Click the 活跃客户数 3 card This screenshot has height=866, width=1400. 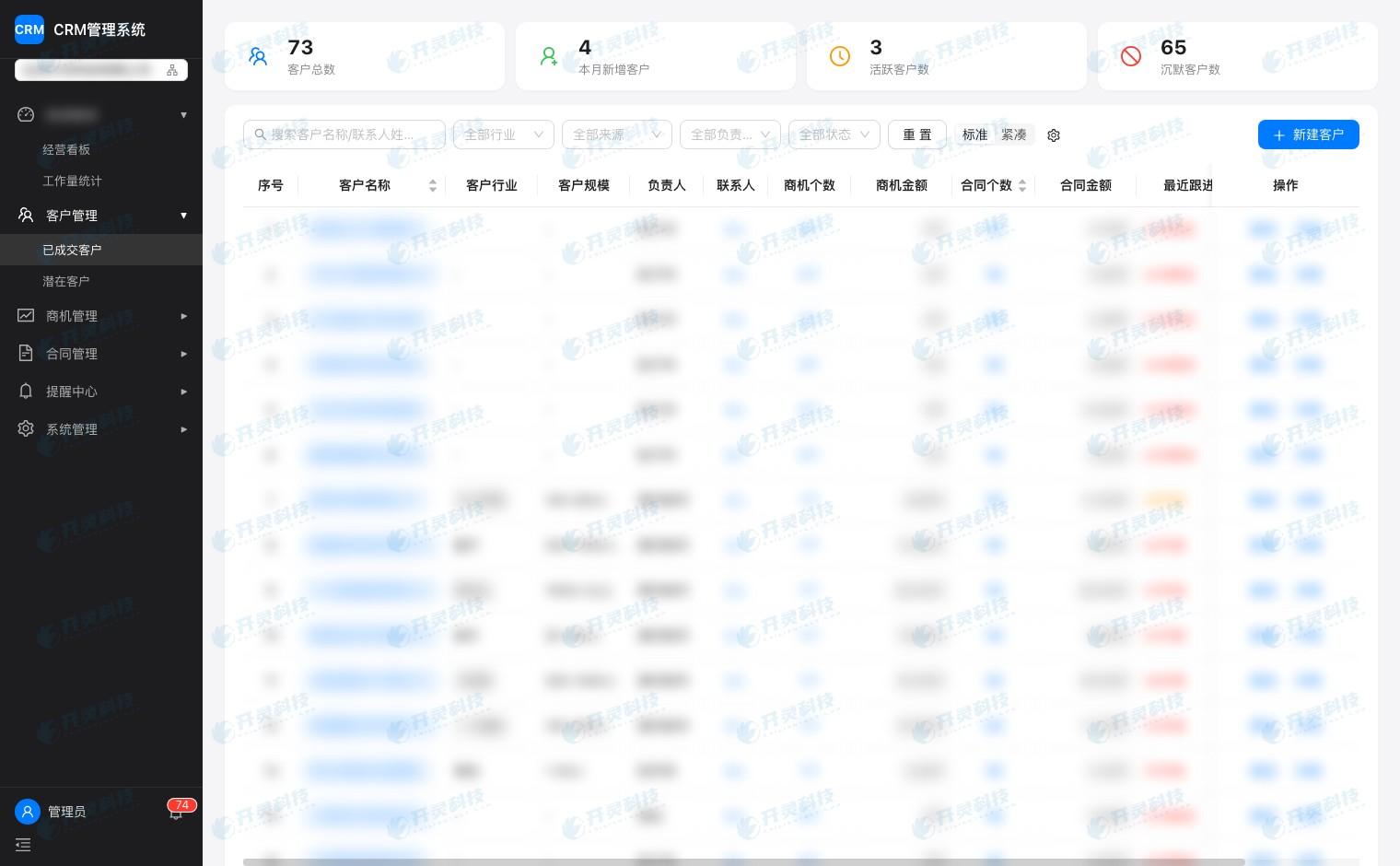[x=947, y=56]
